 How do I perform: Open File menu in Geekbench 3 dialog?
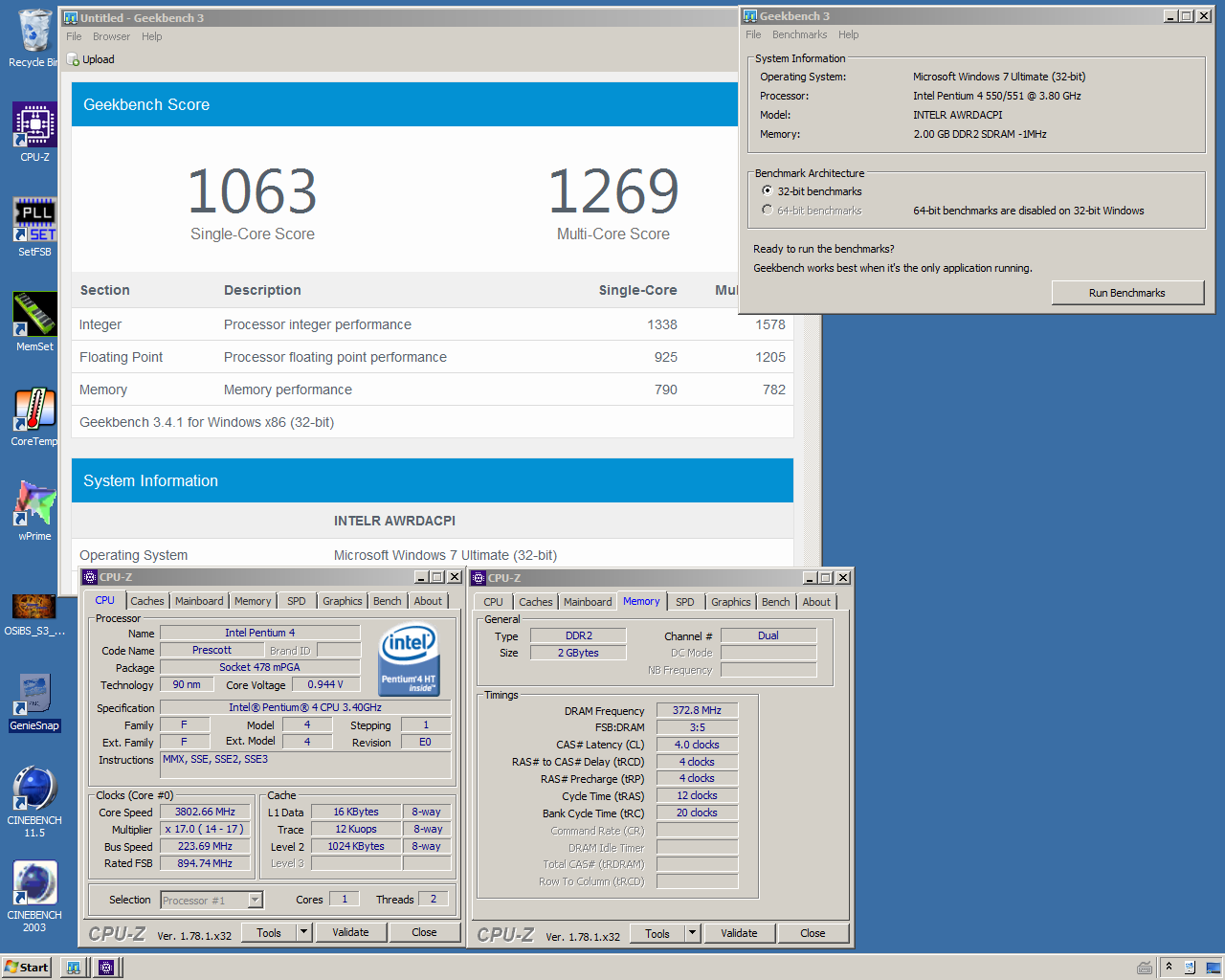coord(754,34)
